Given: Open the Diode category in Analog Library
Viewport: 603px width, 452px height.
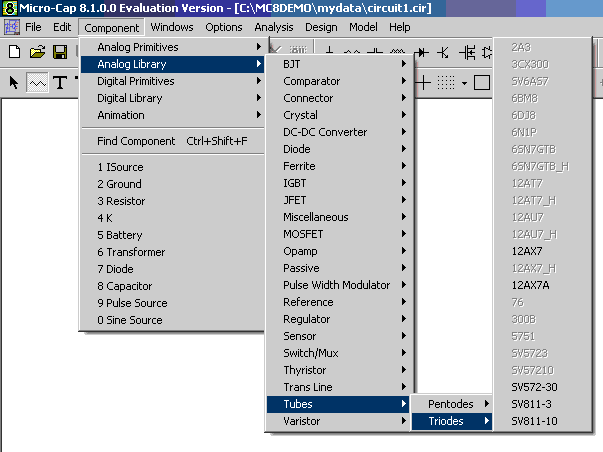Looking at the screenshot, I should 340,149.
